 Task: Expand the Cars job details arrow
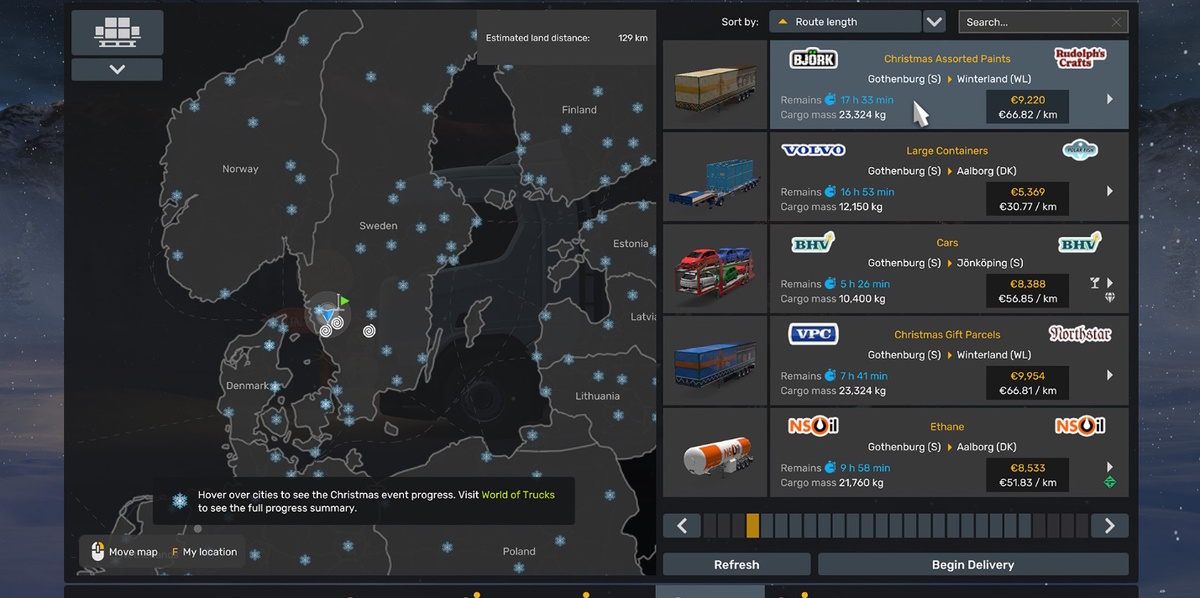(x=1110, y=283)
